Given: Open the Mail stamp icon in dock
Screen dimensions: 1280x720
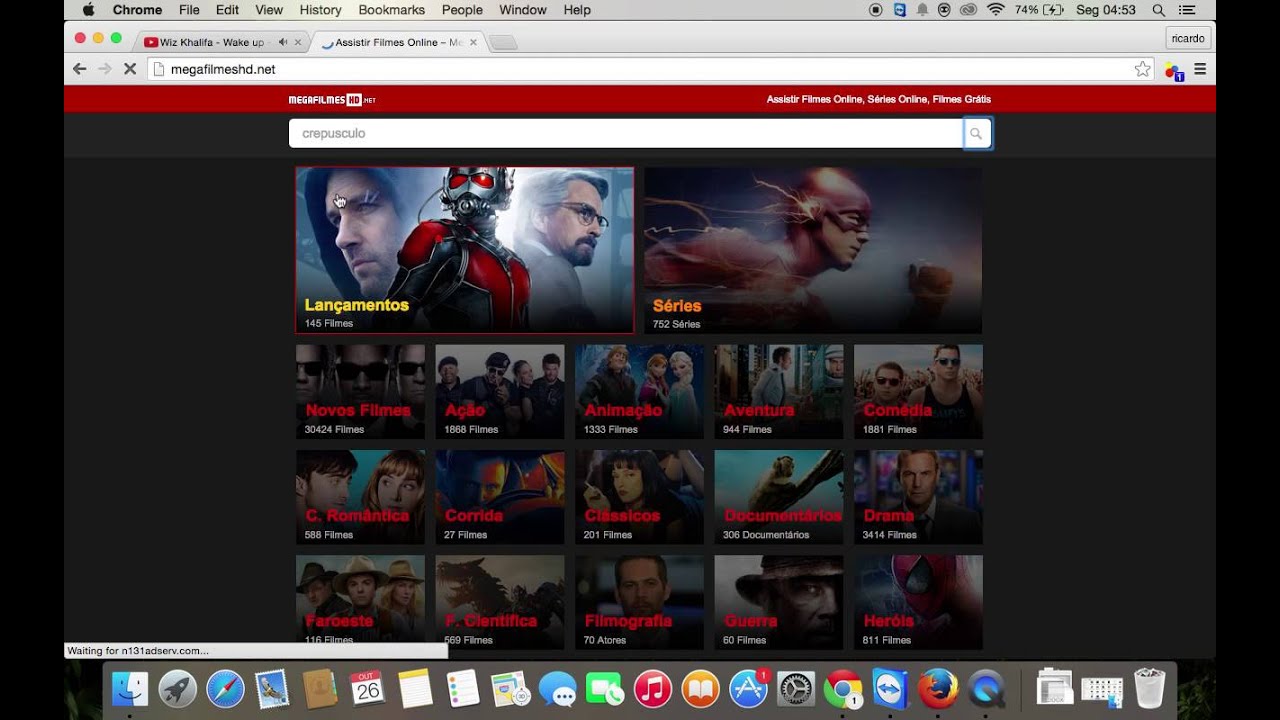Looking at the screenshot, I should click(272, 689).
